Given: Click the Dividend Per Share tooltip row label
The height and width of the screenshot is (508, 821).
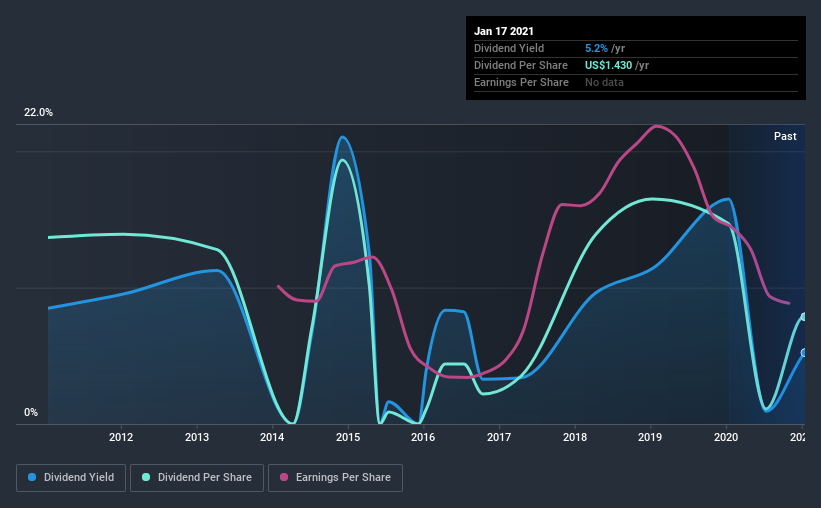Looking at the screenshot, I should click(x=520, y=65).
